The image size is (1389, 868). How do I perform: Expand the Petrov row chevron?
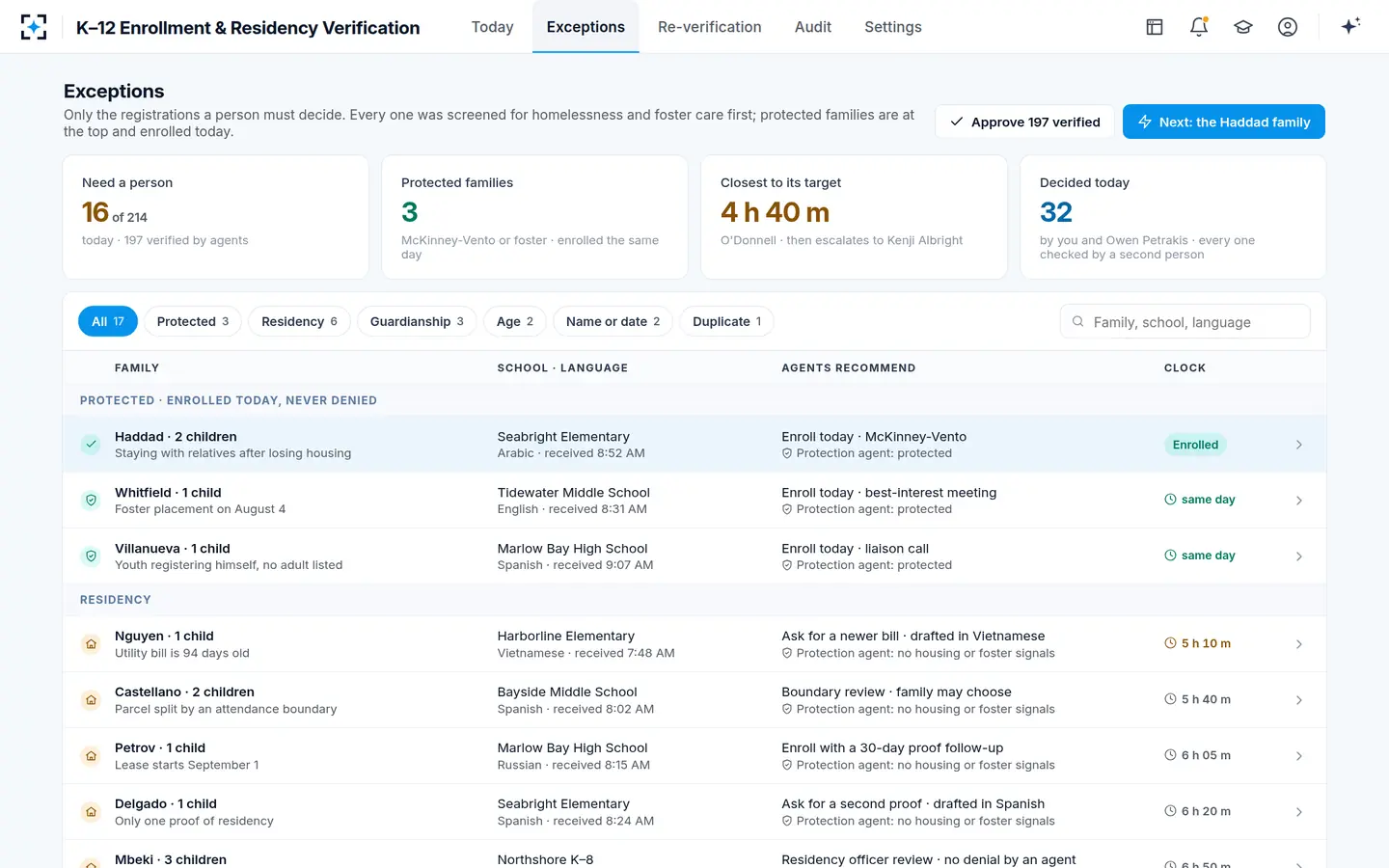coord(1299,756)
